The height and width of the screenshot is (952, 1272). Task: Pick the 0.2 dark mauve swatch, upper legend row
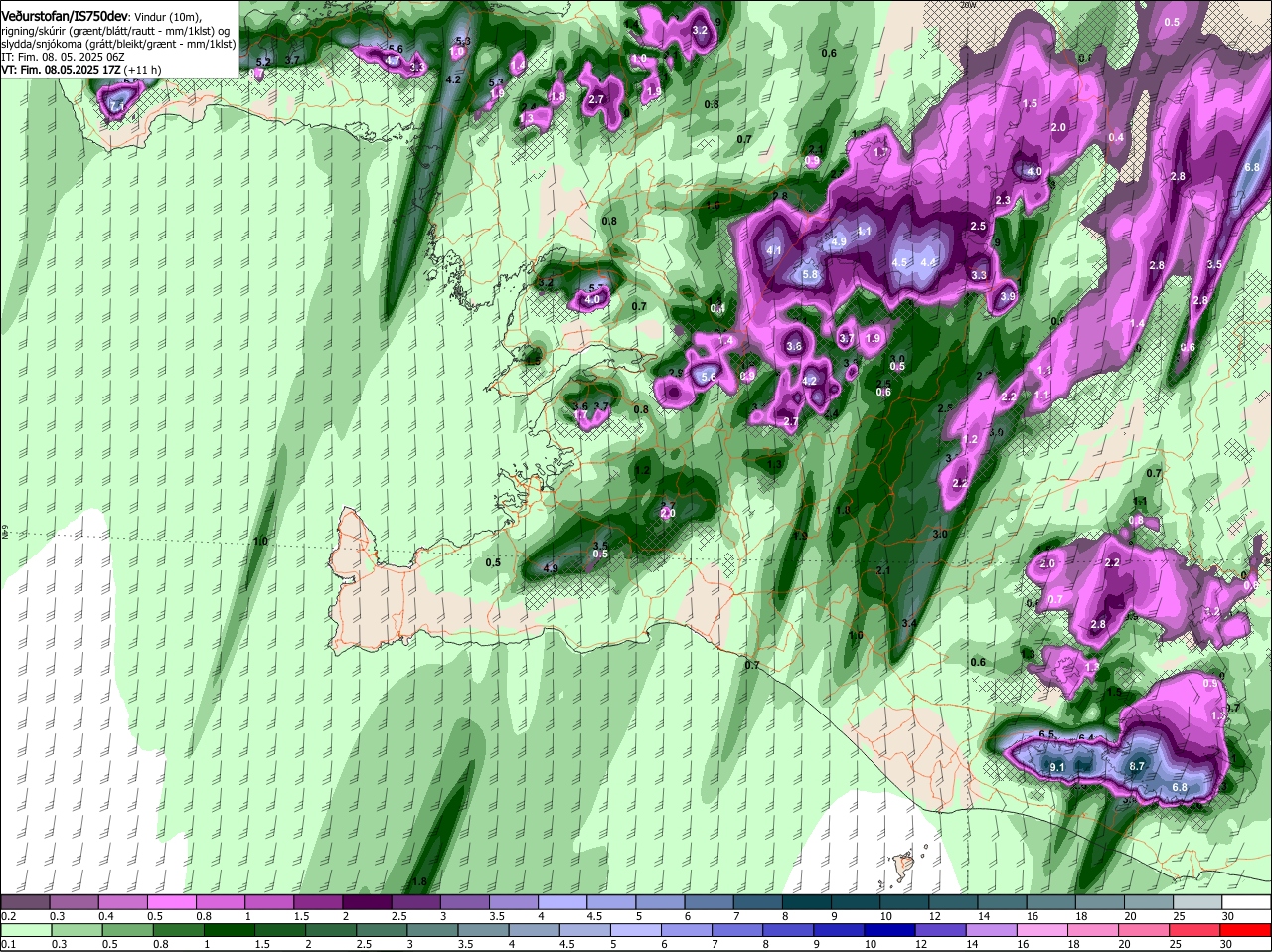coord(25,901)
